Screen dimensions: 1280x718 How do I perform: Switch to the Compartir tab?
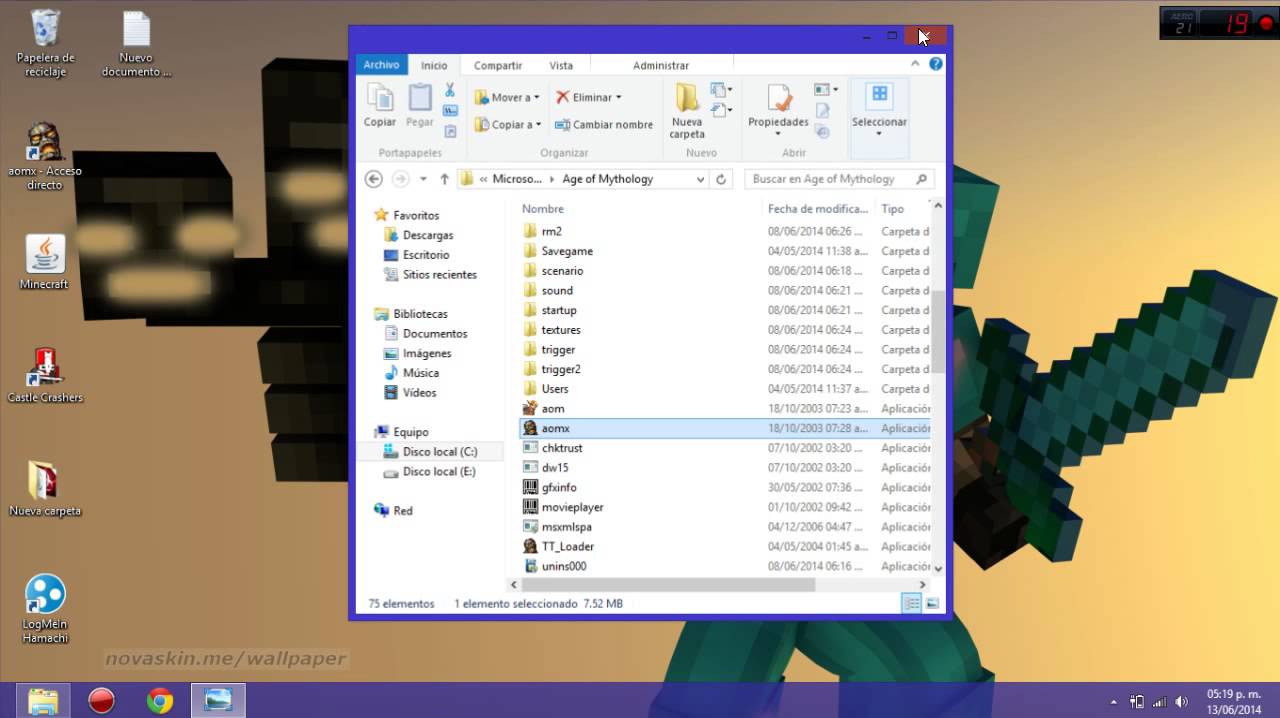point(498,65)
